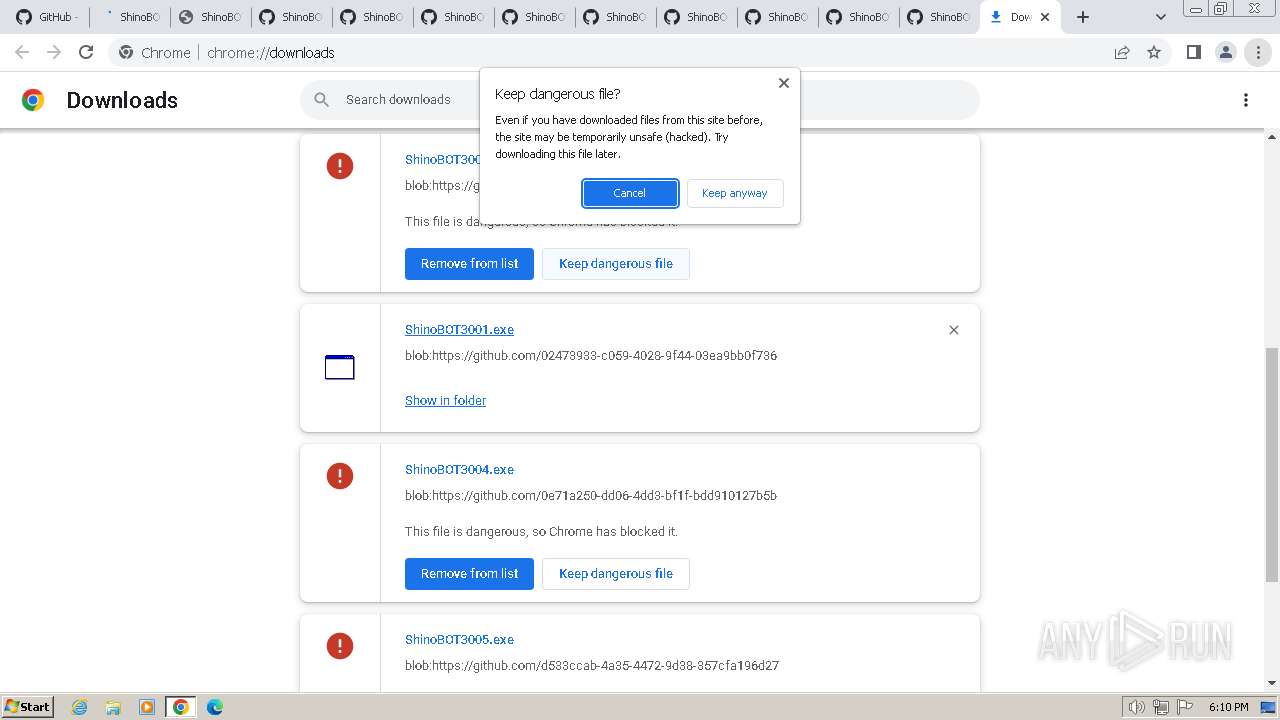Remove ShinoBOT3001.exe using its X button

[954, 330]
